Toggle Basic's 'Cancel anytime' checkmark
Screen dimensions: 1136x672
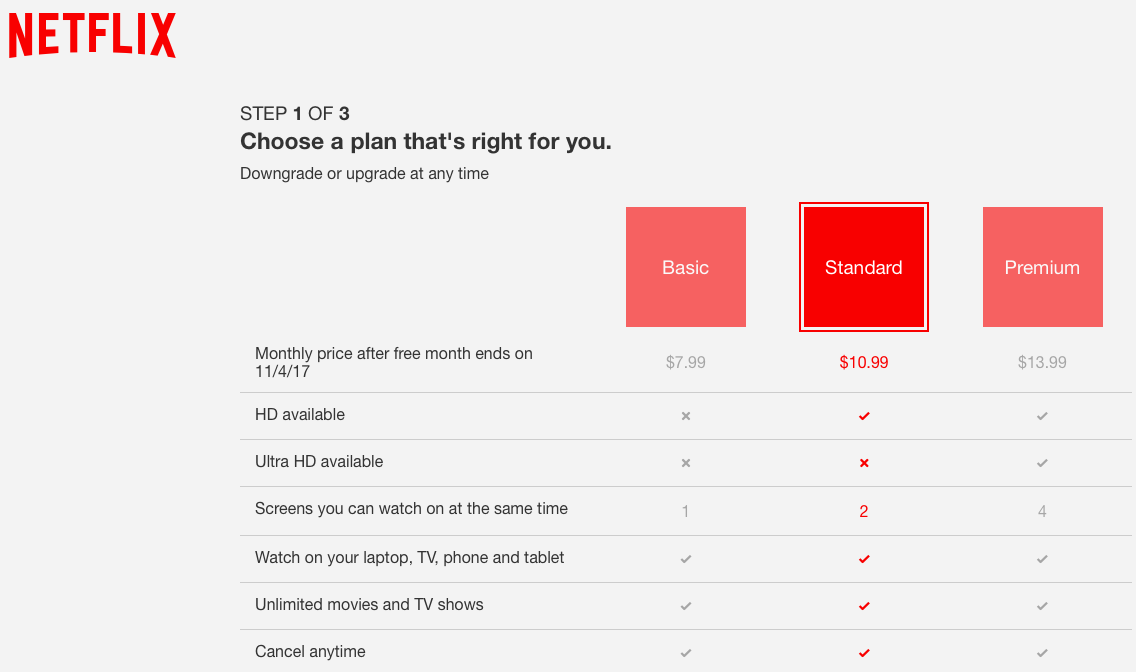coord(685,651)
